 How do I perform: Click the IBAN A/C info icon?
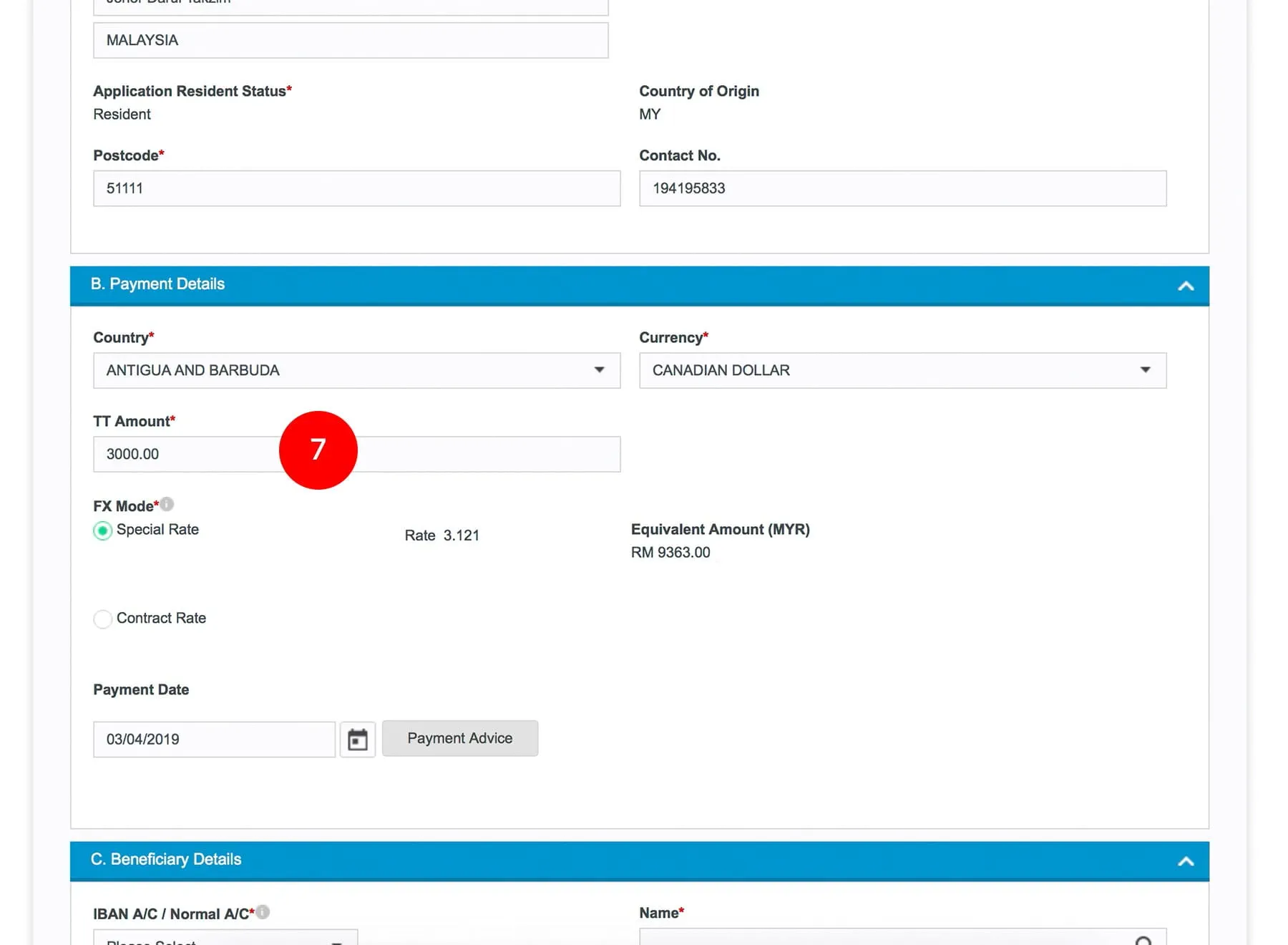[263, 912]
